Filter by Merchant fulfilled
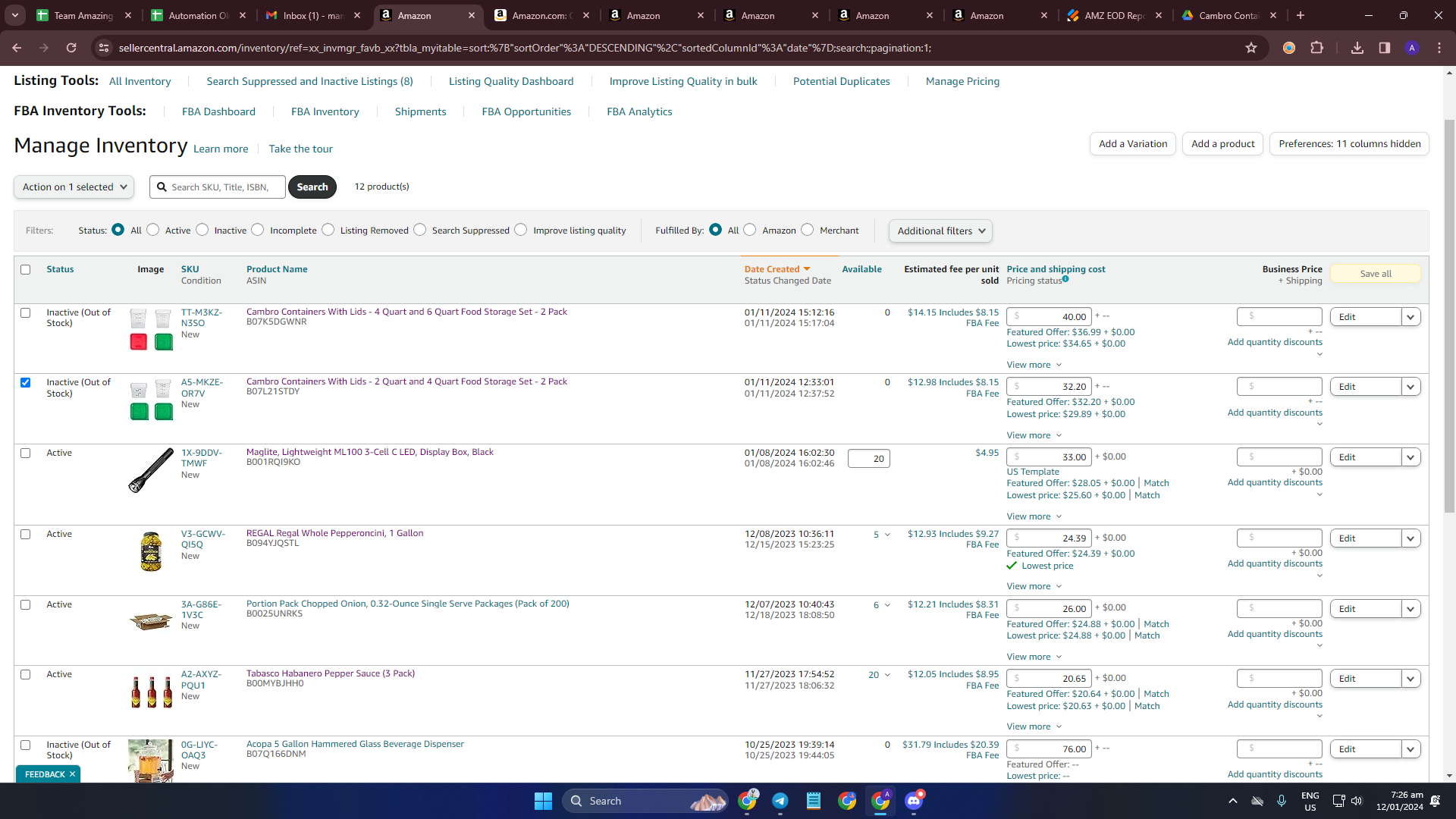The height and width of the screenshot is (819, 1456). 808,230
